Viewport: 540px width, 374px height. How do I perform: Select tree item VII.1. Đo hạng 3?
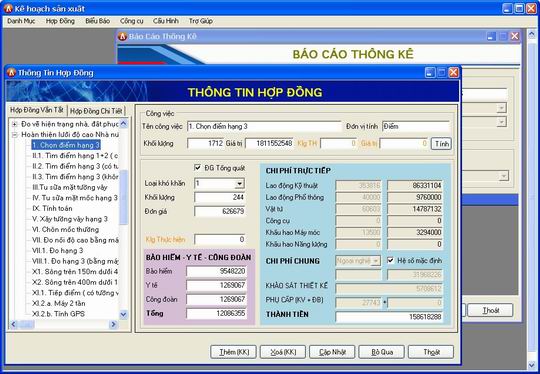(58, 250)
